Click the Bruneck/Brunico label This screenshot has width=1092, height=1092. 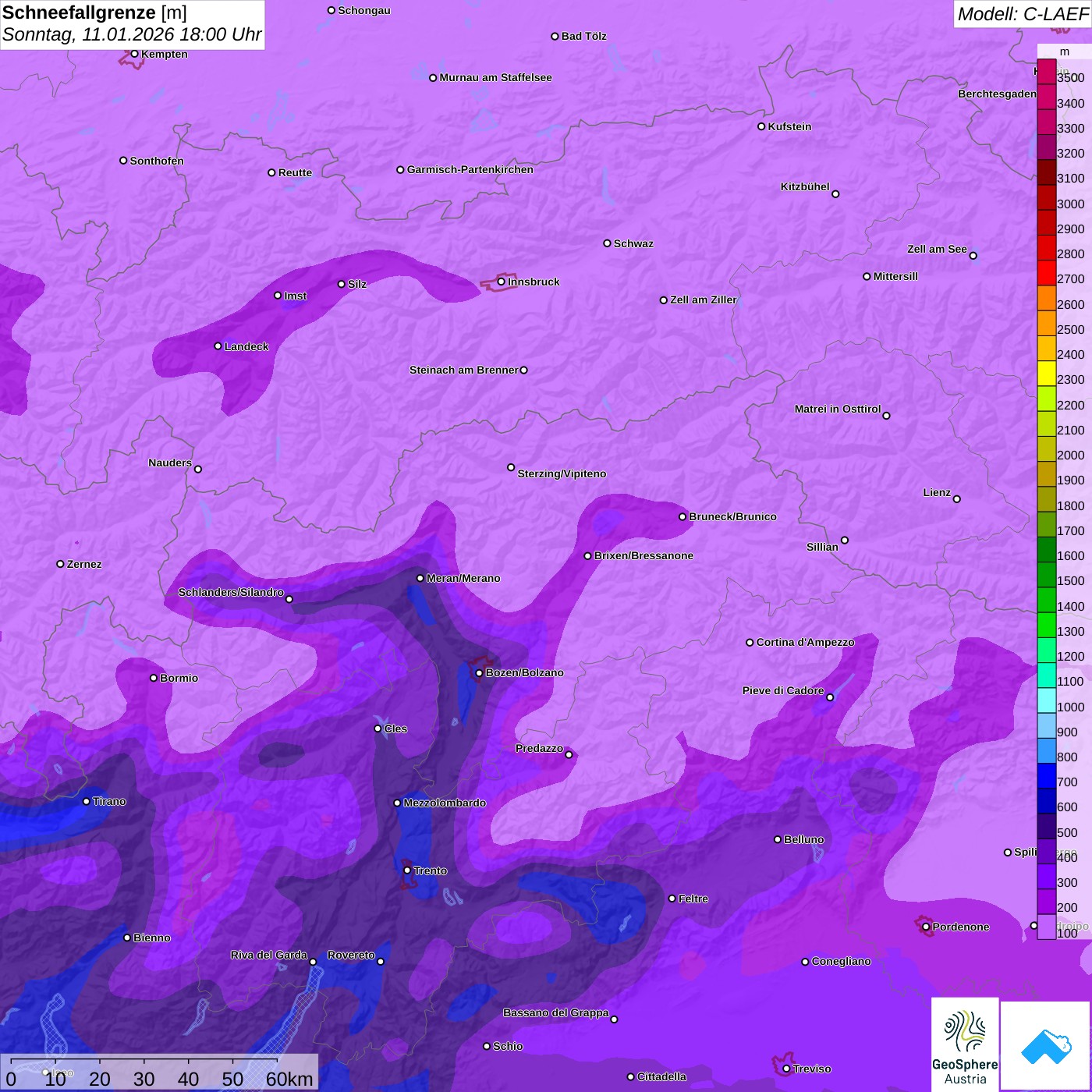pos(732,516)
